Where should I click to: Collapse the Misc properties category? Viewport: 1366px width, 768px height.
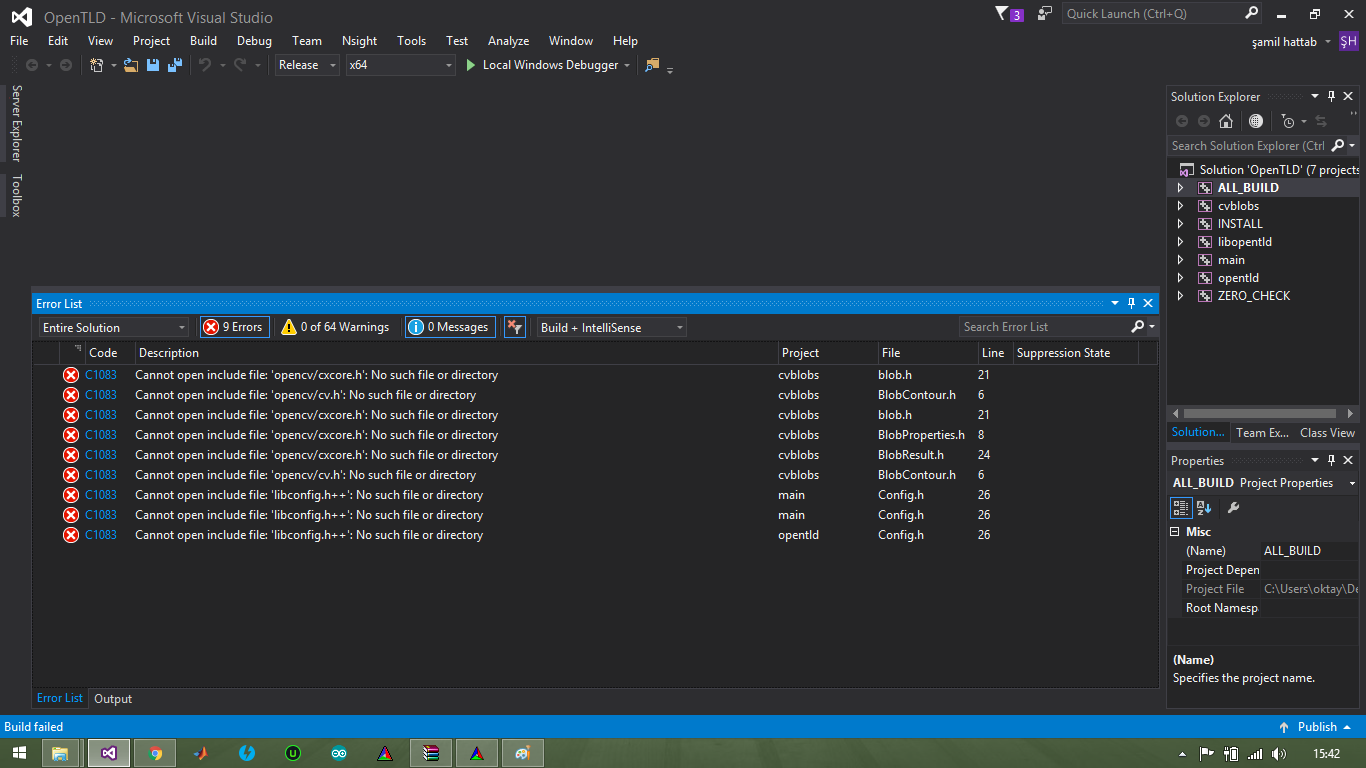(x=1175, y=532)
